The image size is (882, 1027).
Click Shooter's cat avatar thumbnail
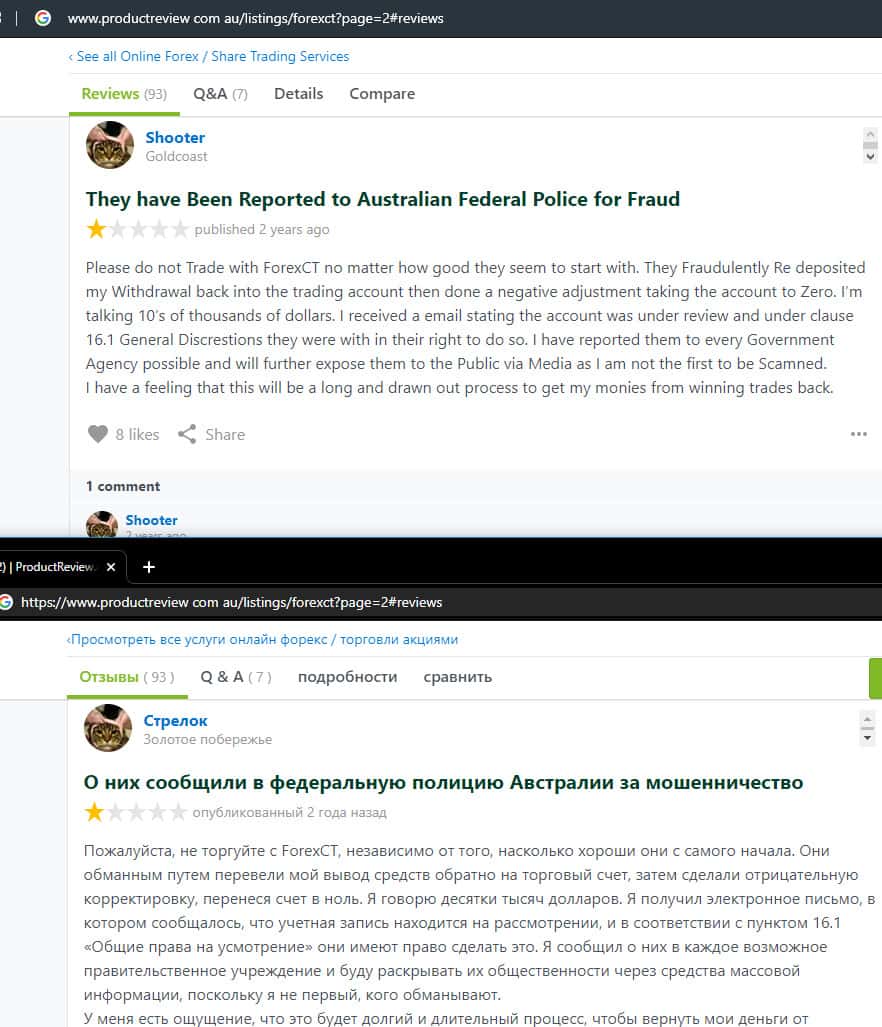pos(110,145)
